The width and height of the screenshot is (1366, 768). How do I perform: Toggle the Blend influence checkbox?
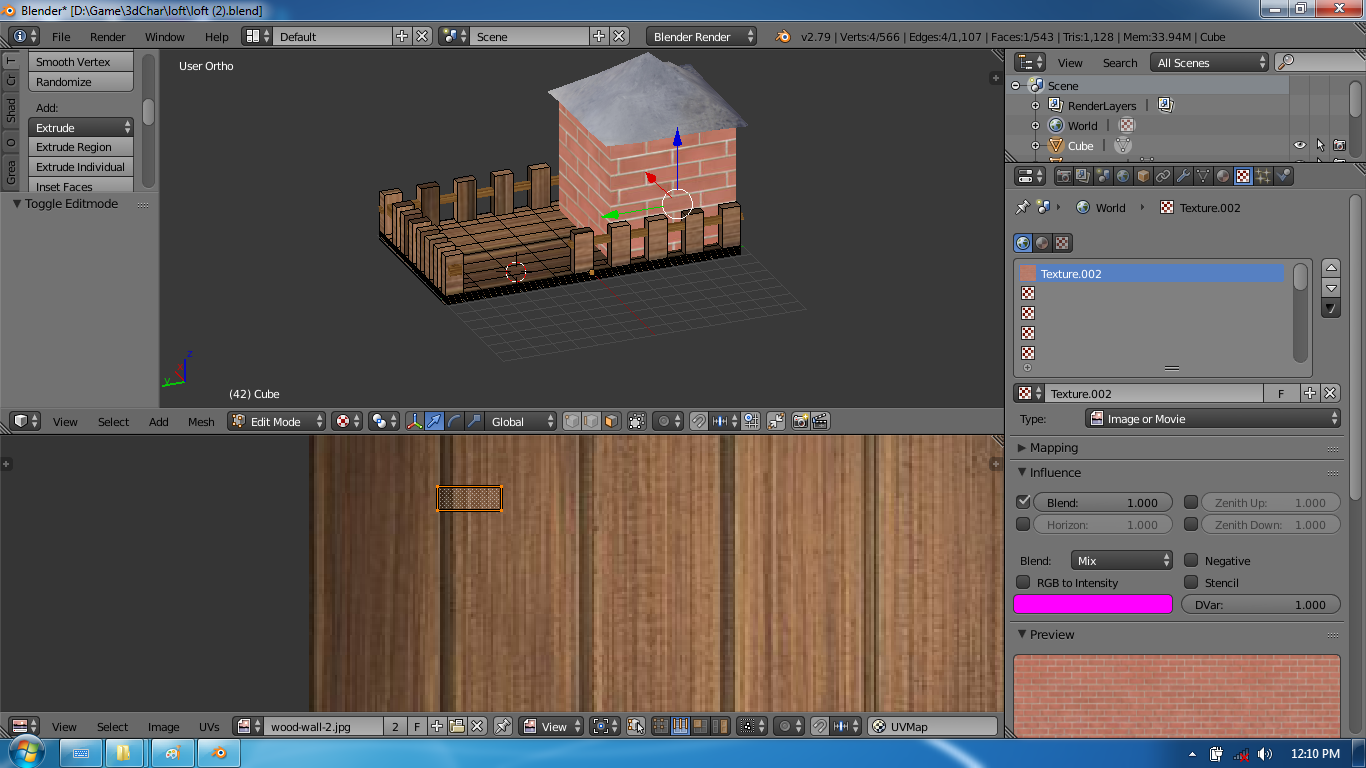1023,502
